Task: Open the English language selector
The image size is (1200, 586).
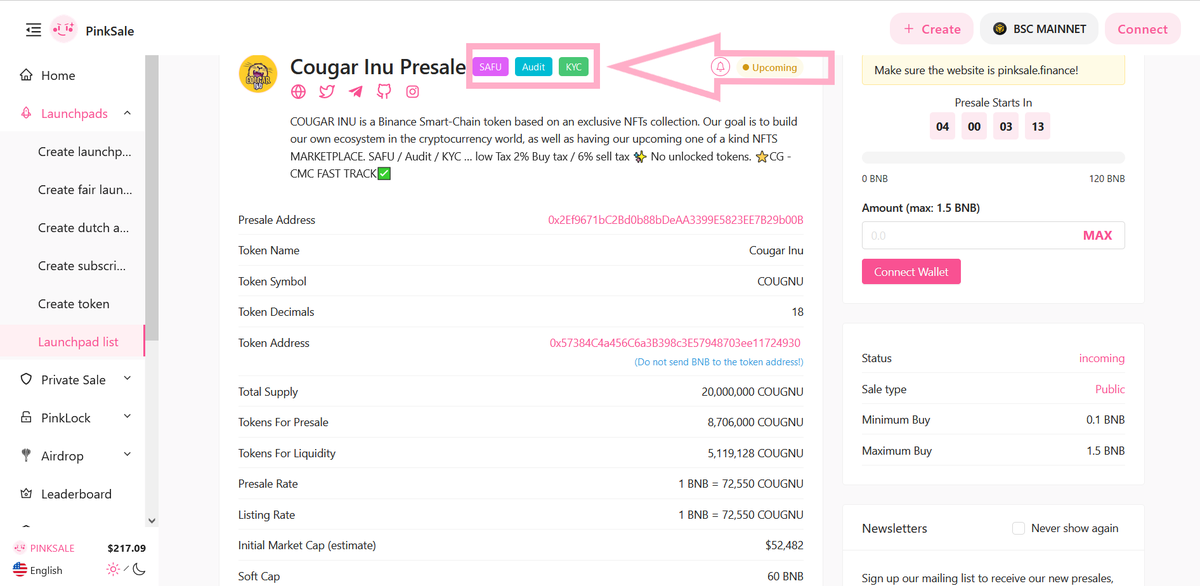Action: (x=38, y=570)
